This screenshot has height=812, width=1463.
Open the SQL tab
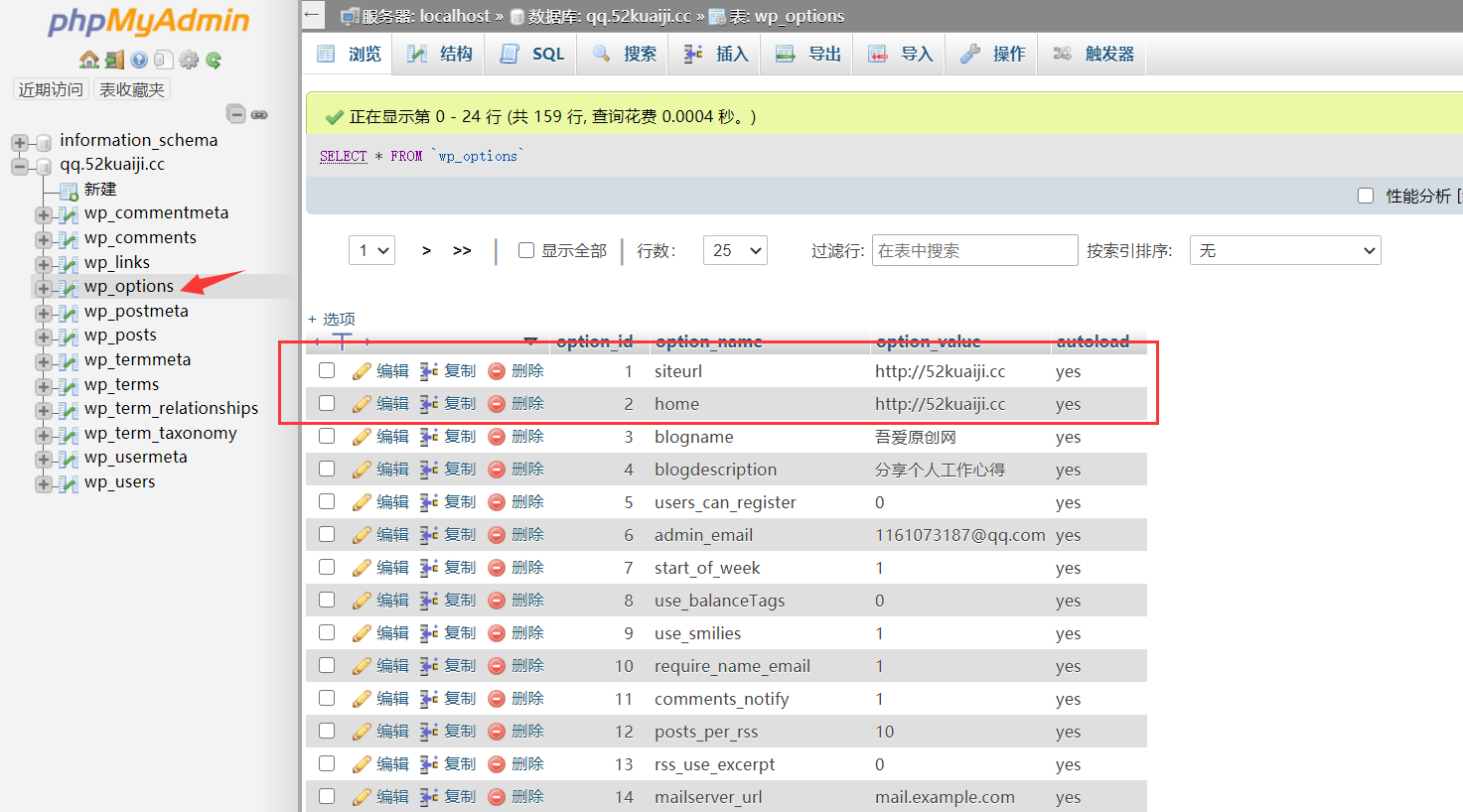pos(533,54)
